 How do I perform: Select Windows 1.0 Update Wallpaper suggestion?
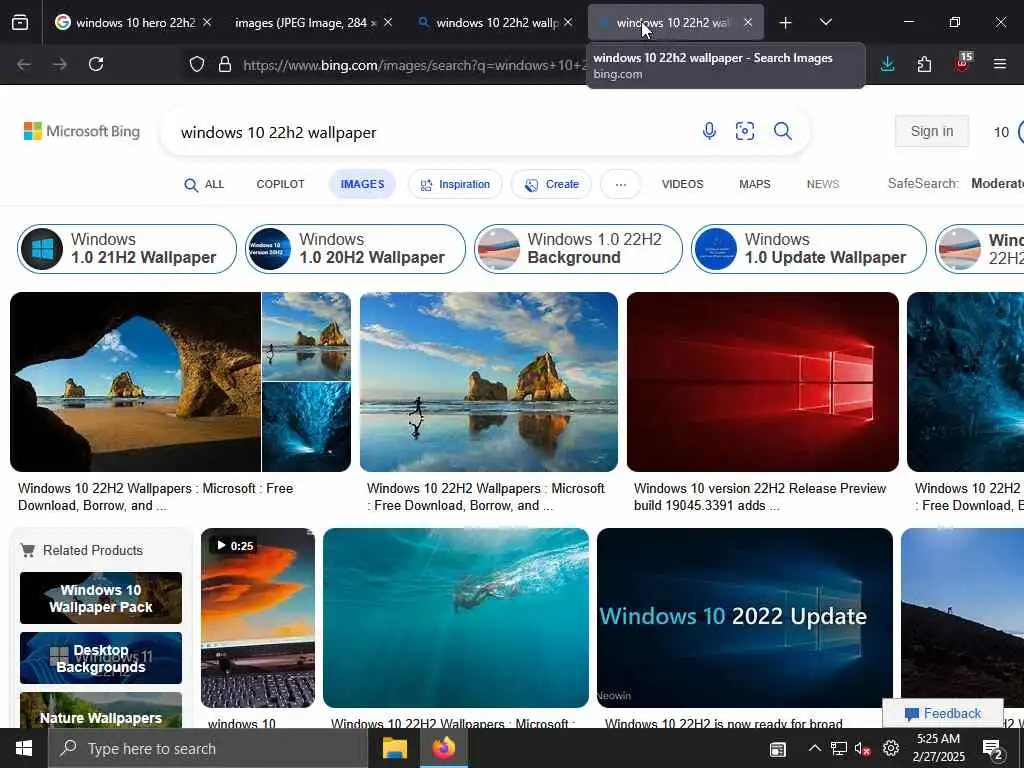tap(808, 249)
